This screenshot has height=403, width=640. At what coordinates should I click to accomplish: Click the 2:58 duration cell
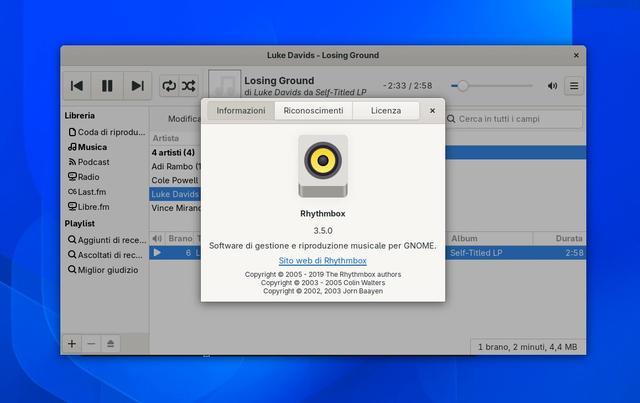tap(574, 253)
